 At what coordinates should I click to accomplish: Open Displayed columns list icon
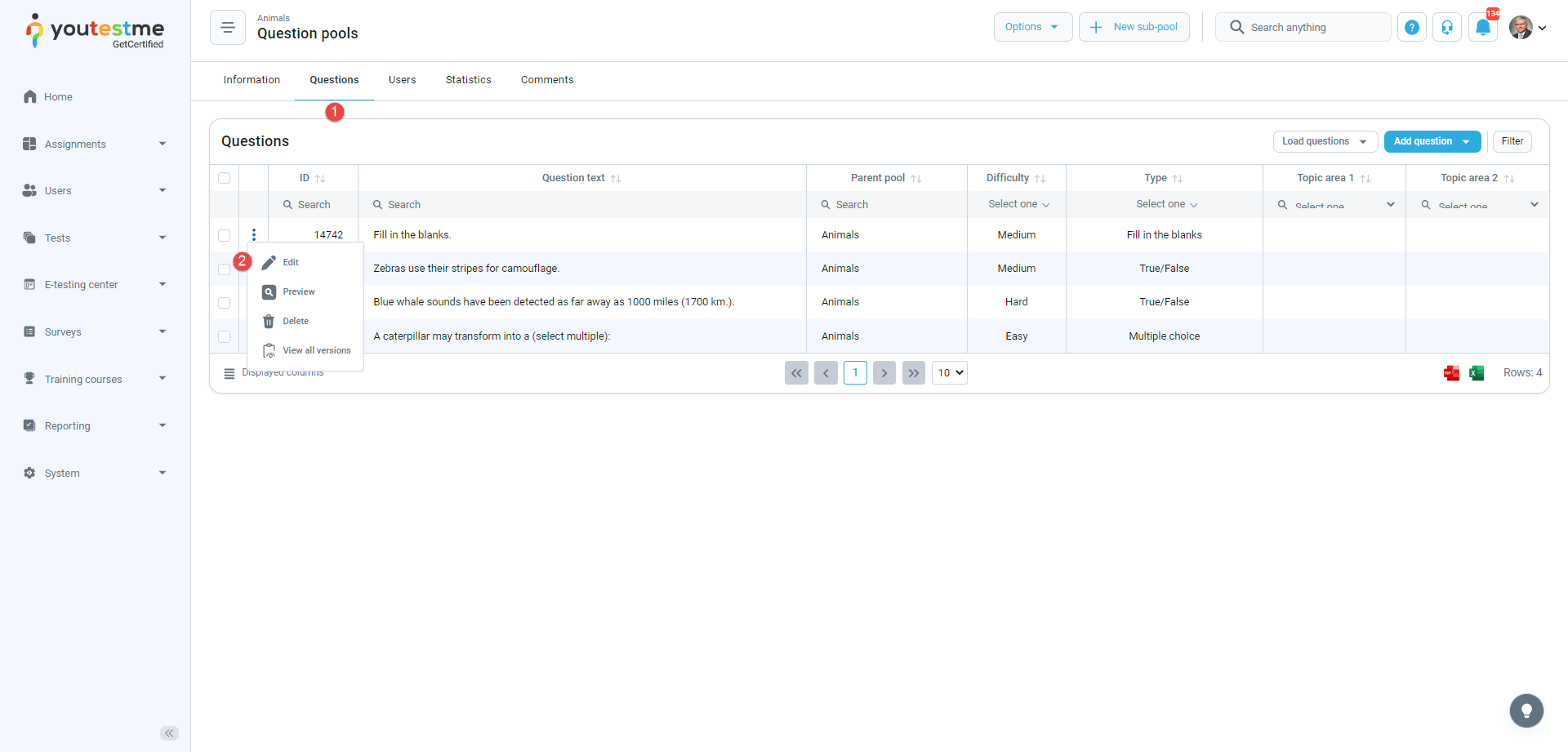click(229, 373)
